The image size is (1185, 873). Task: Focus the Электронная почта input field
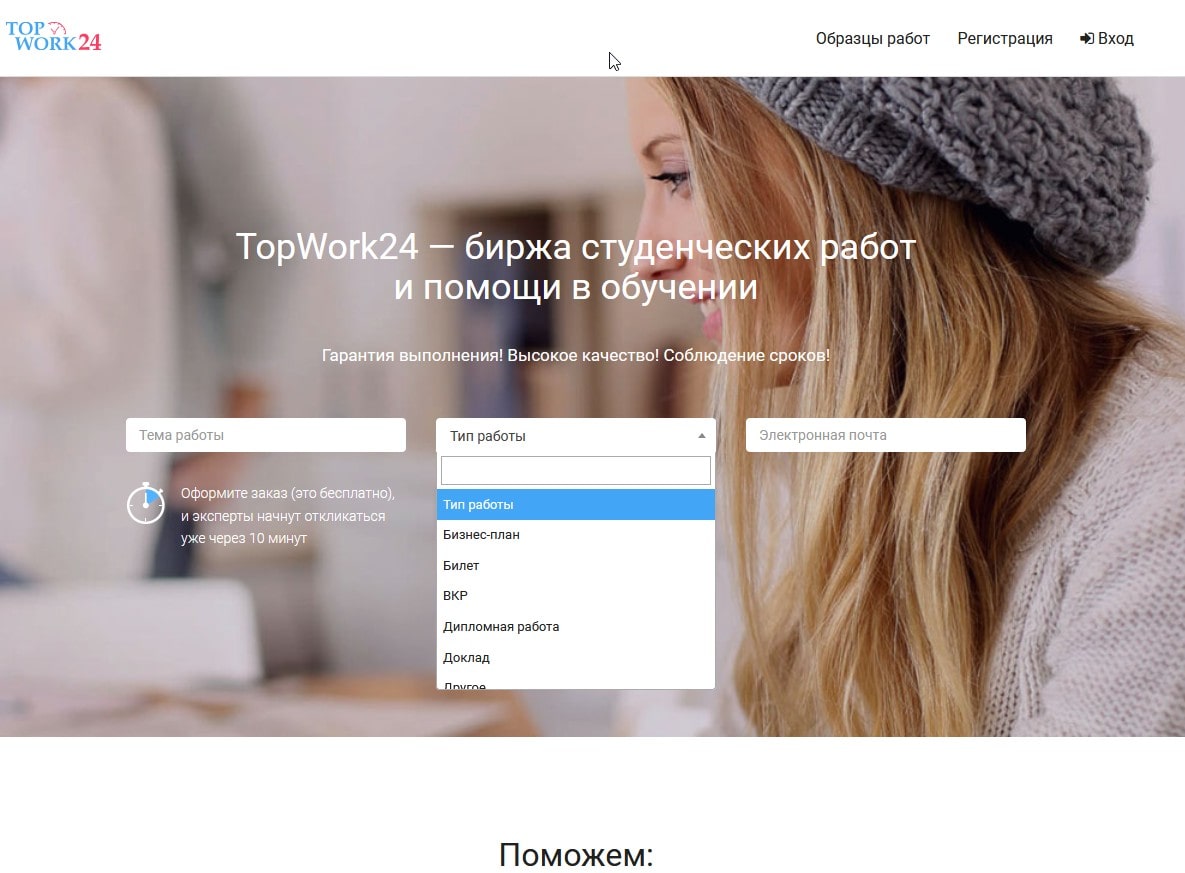point(886,435)
